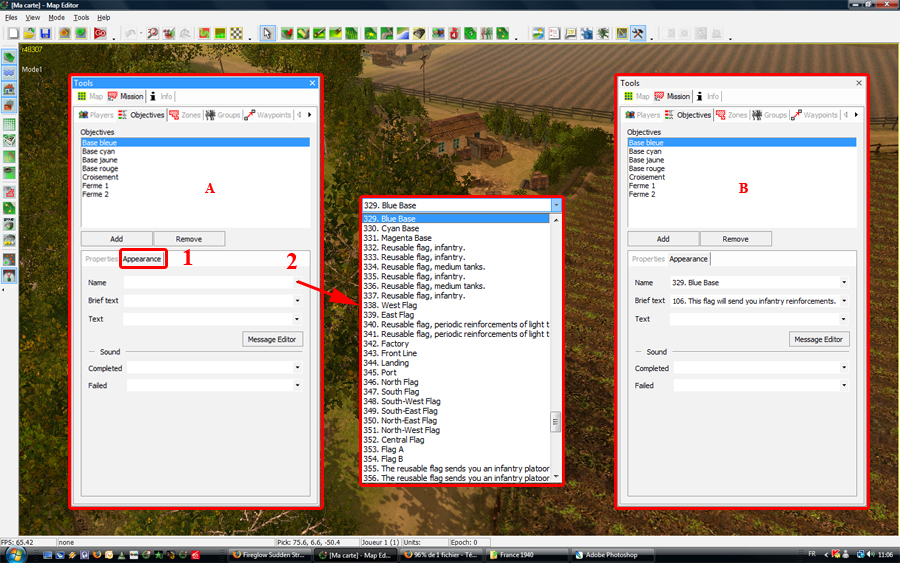Expand Text dropdown in left Tools panel
Viewport: 900px width, 563px height.
(297, 319)
